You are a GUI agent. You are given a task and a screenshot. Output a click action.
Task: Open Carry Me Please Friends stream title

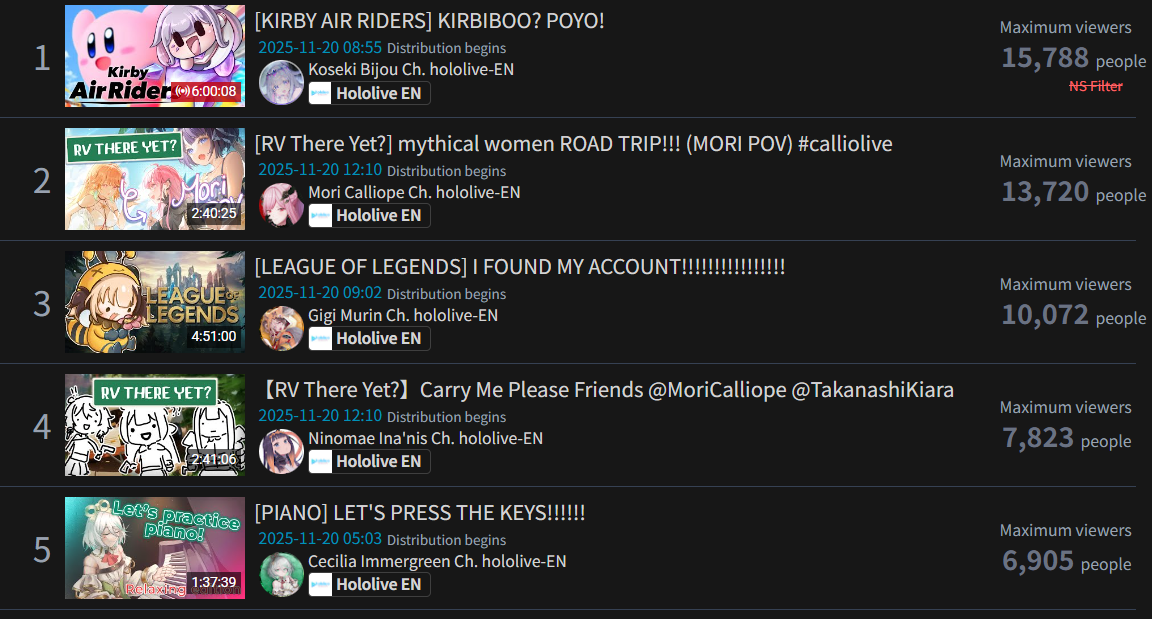(606, 390)
